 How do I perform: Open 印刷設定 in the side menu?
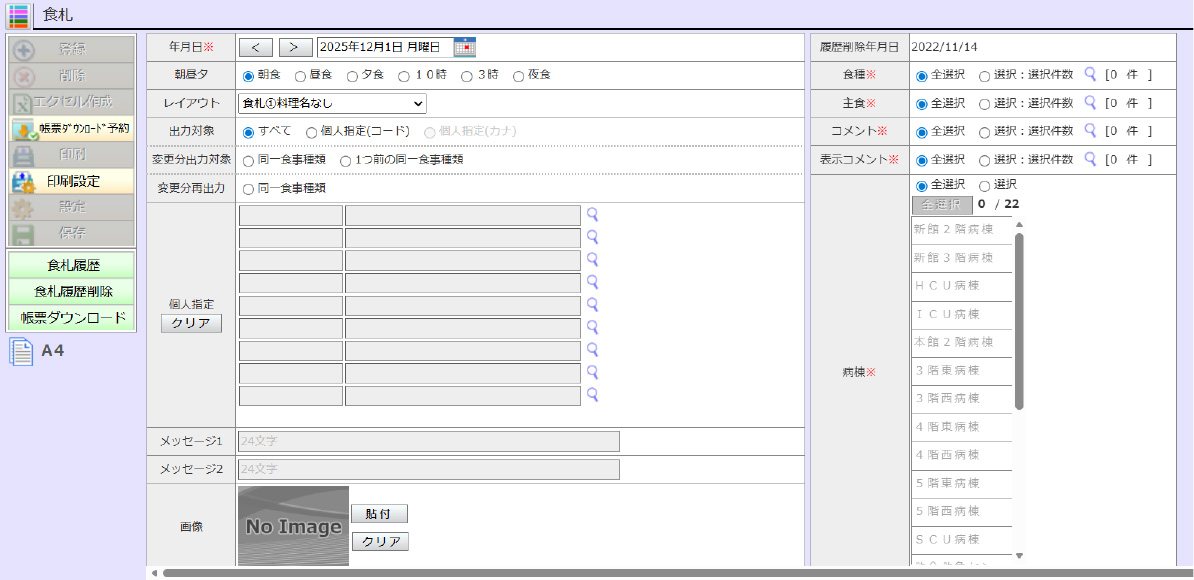[x=71, y=181]
